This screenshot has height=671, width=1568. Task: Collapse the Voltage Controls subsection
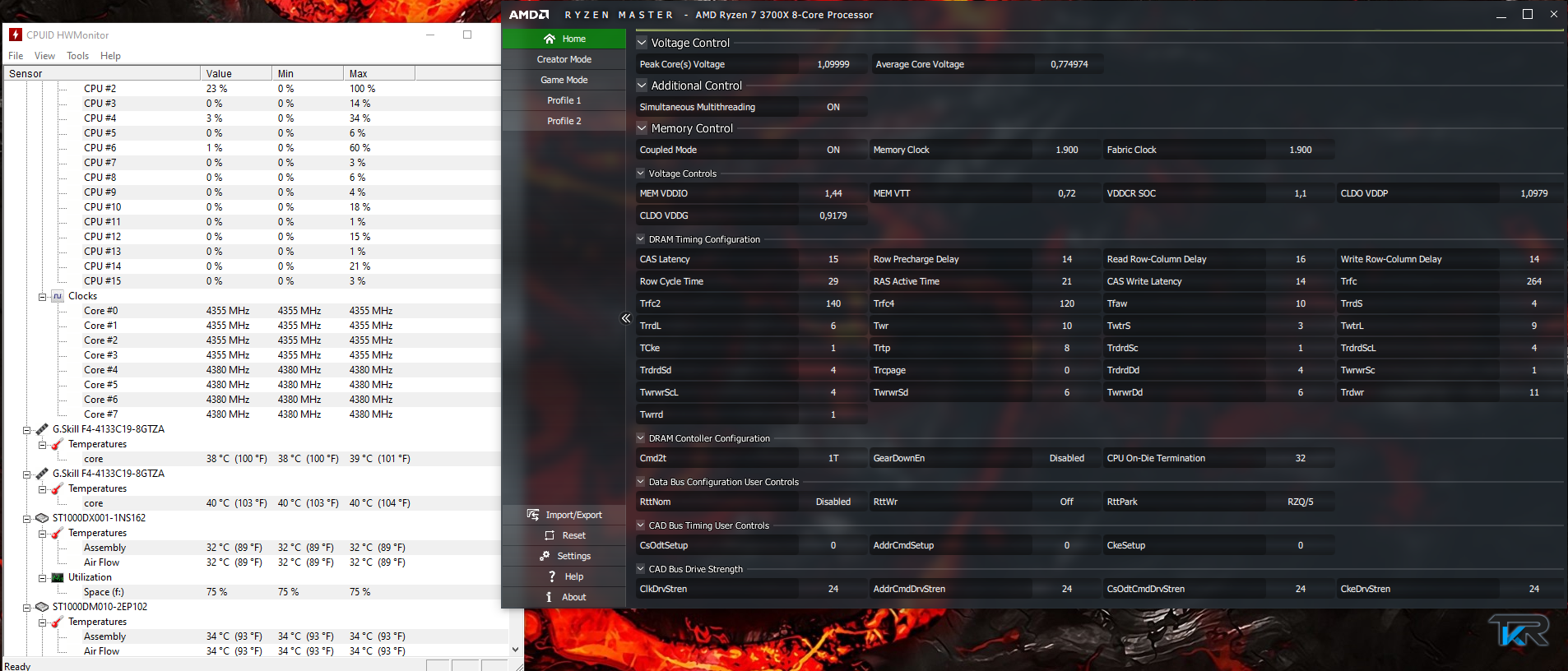641,174
